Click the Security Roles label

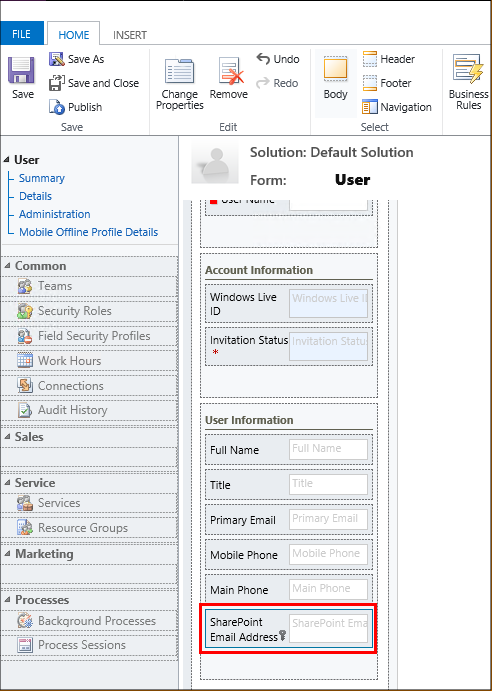75,311
